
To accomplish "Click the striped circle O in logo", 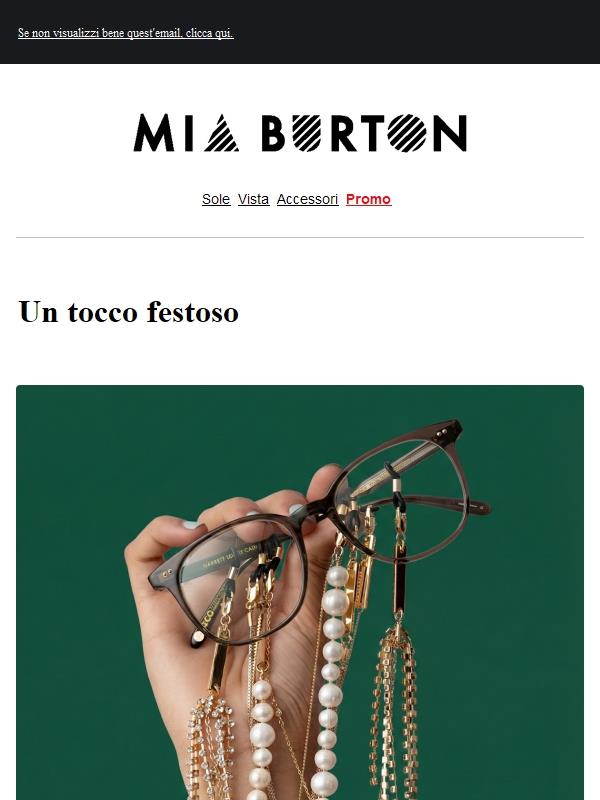I will click(x=407, y=133).
